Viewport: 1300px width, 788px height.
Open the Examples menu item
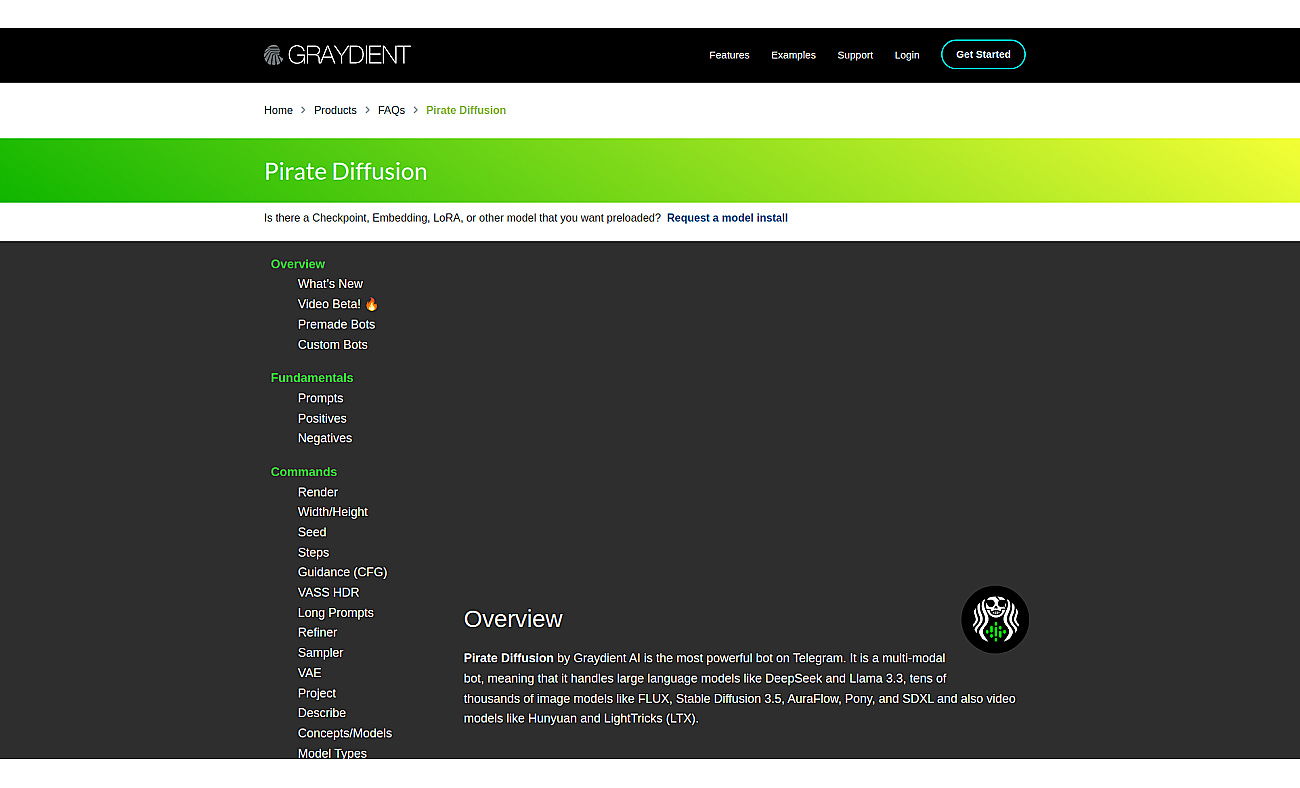793,55
